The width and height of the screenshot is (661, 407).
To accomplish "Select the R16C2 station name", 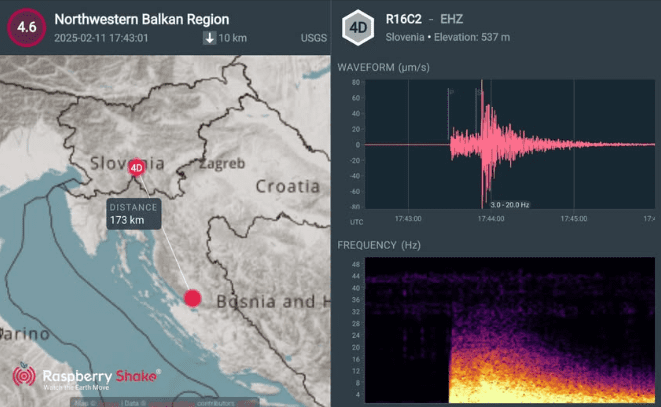I will point(407,19).
